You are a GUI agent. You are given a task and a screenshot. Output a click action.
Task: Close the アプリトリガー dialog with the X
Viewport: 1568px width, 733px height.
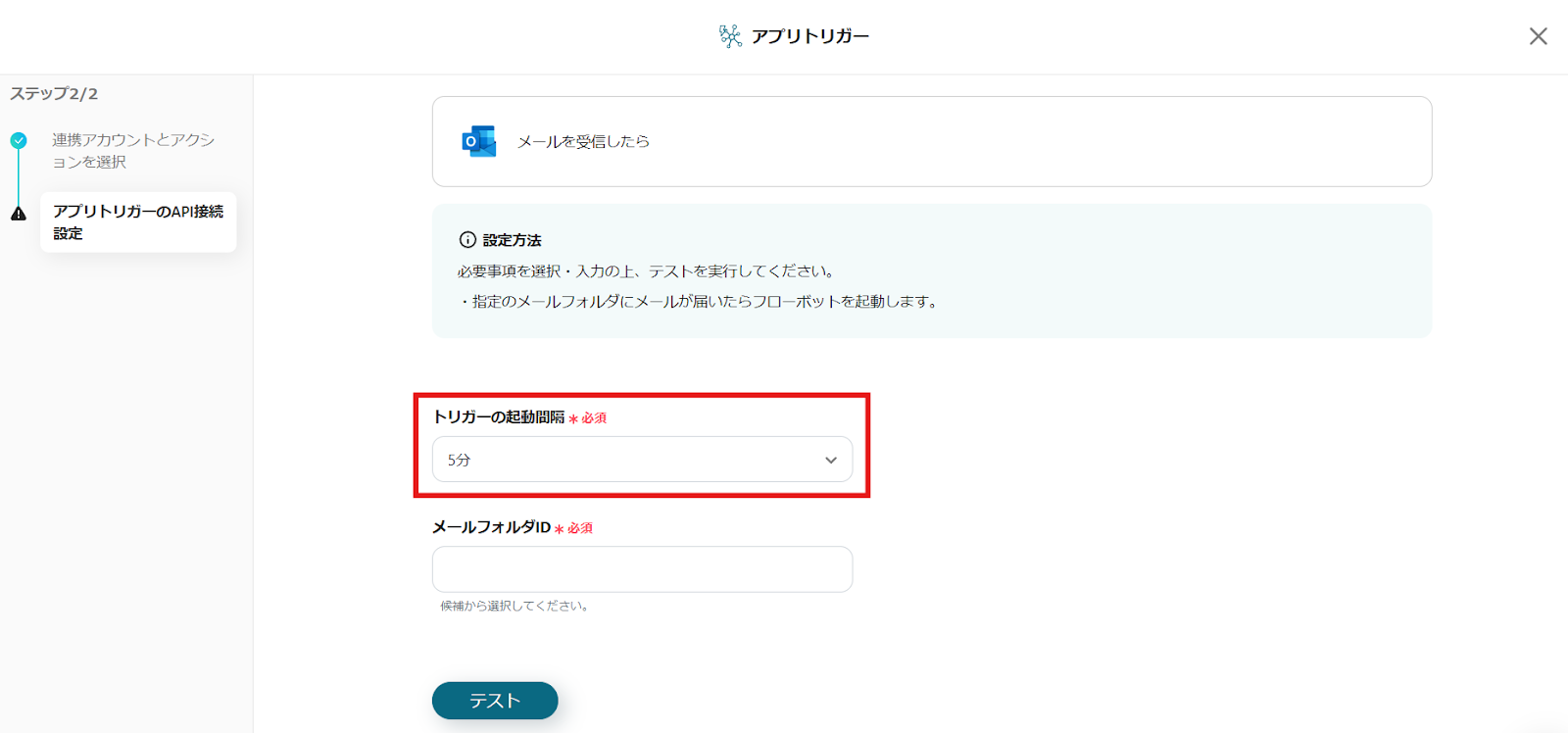1538,36
